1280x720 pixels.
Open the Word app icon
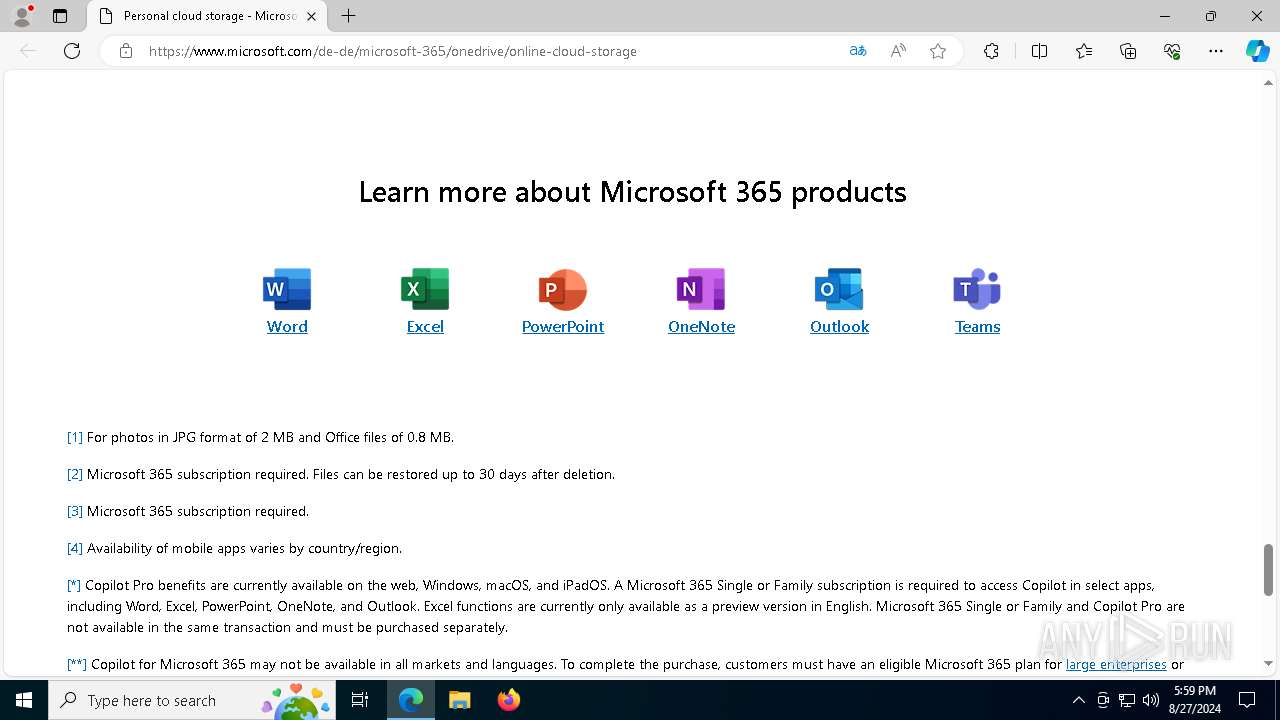click(x=287, y=289)
